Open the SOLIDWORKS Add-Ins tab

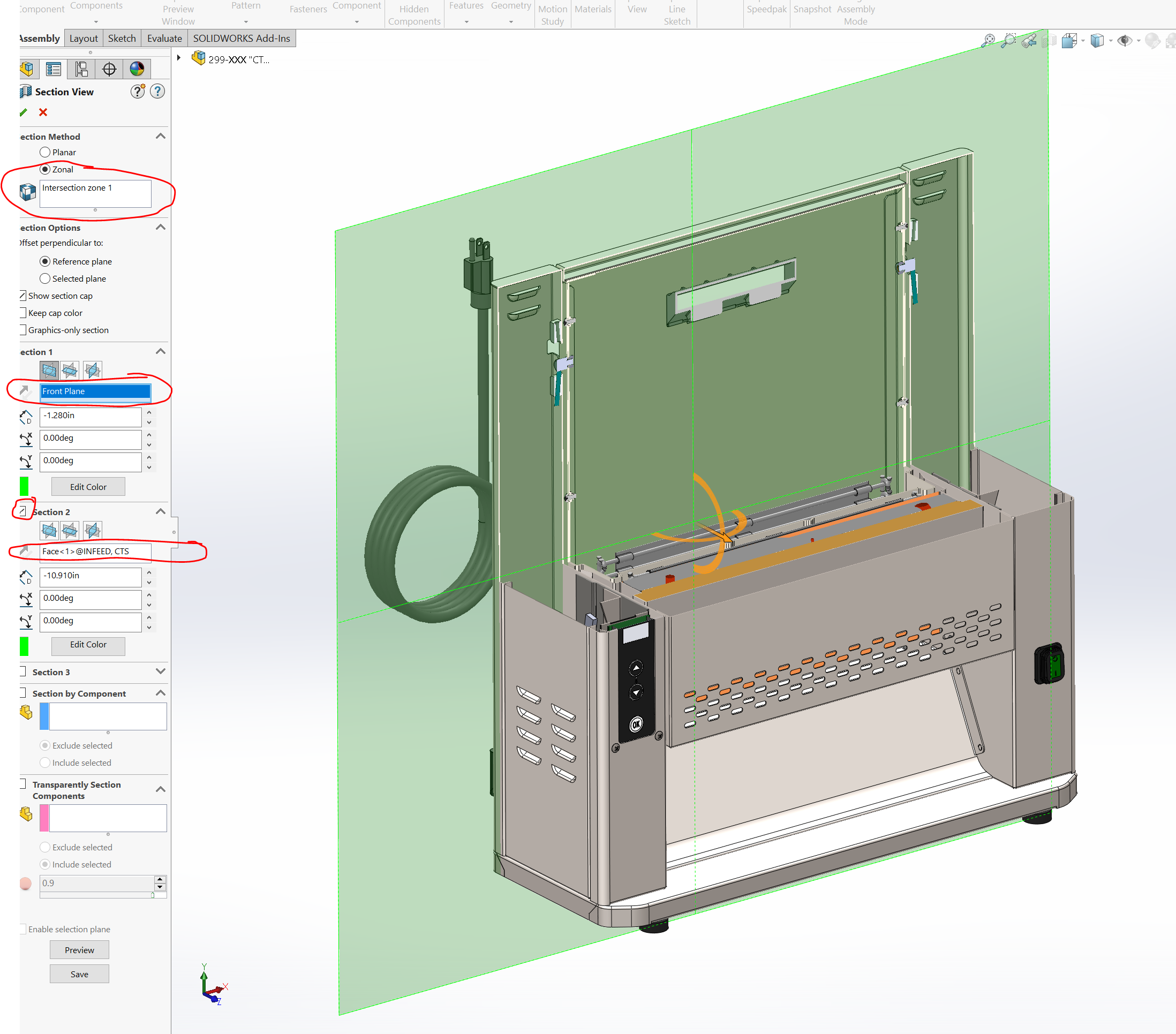(x=241, y=39)
